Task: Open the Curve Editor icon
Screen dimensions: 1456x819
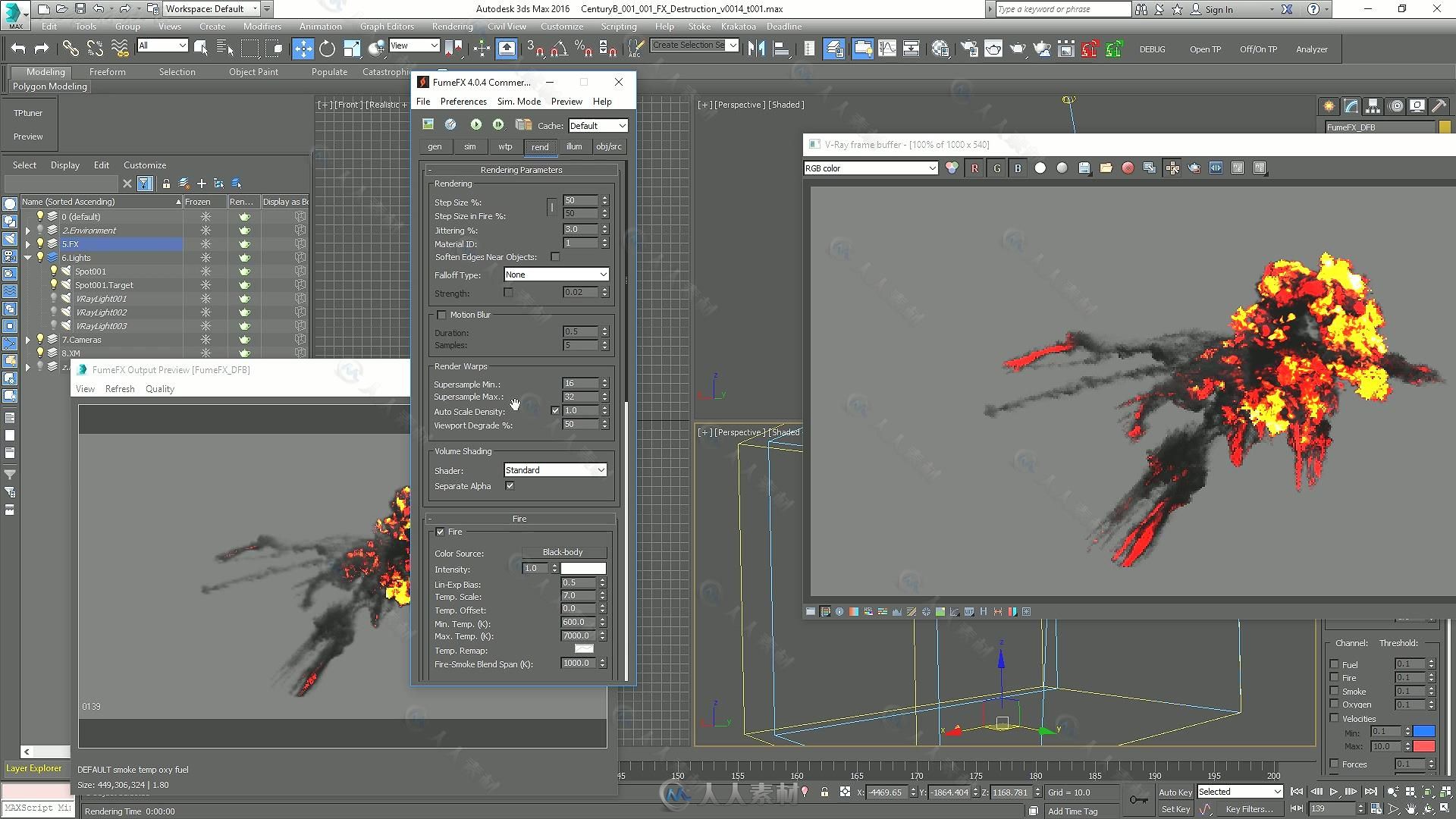Action: click(x=887, y=49)
